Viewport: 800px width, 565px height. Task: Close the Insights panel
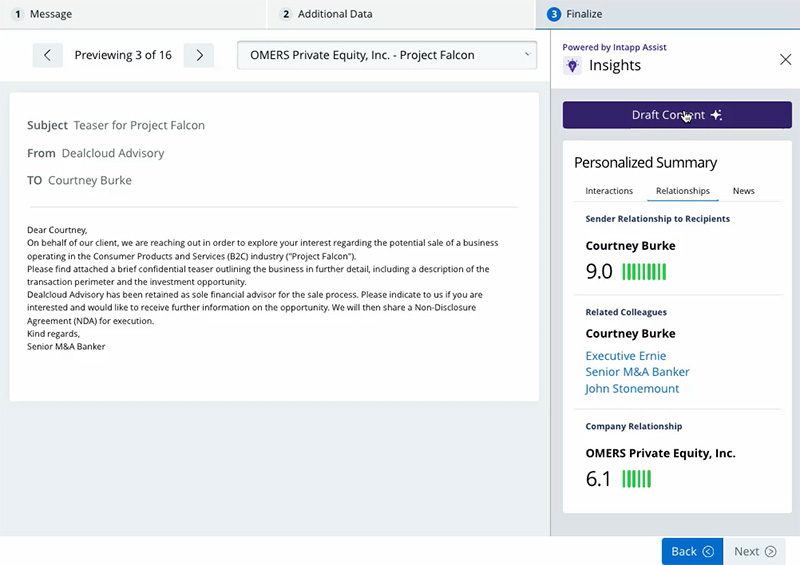pyautogui.click(x=785, y=59)
